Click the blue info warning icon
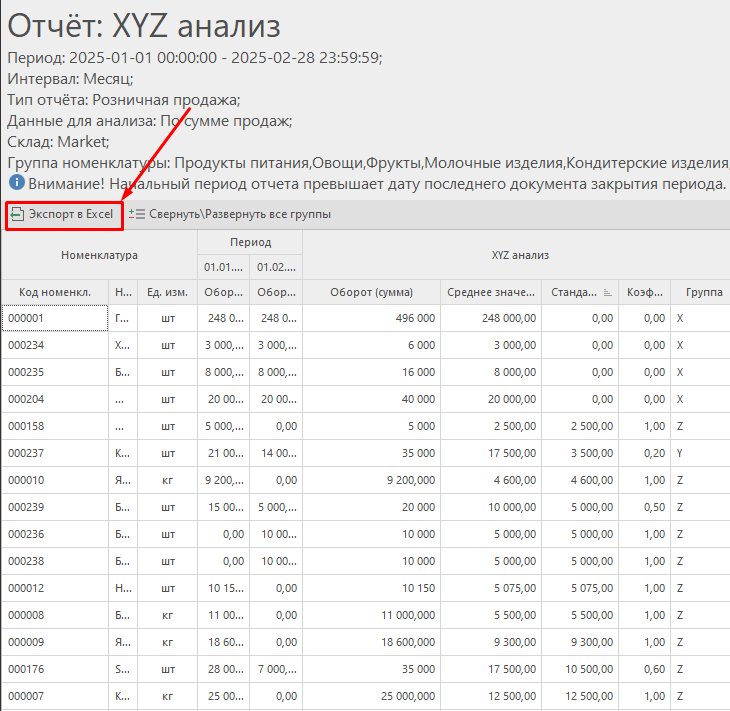 point(16,184)
